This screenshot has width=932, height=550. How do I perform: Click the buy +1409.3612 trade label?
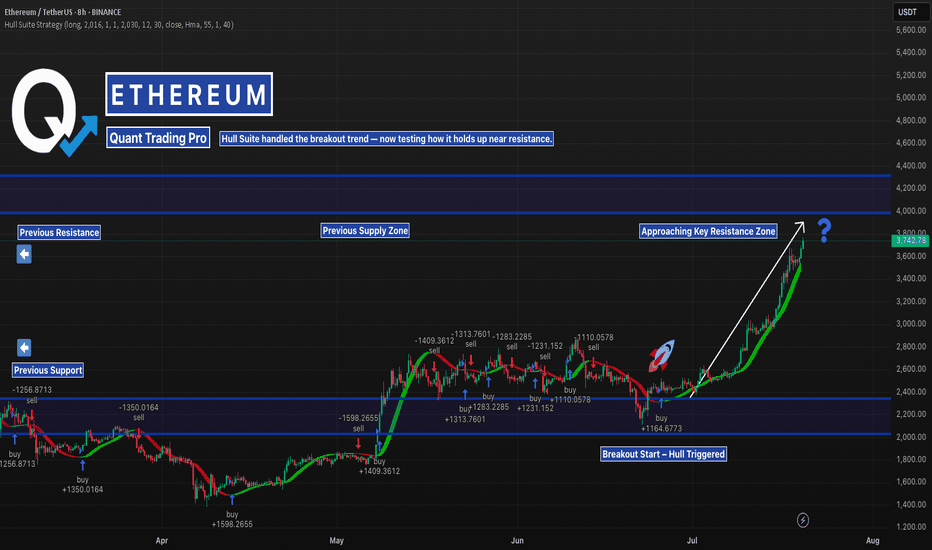[379, 466]
